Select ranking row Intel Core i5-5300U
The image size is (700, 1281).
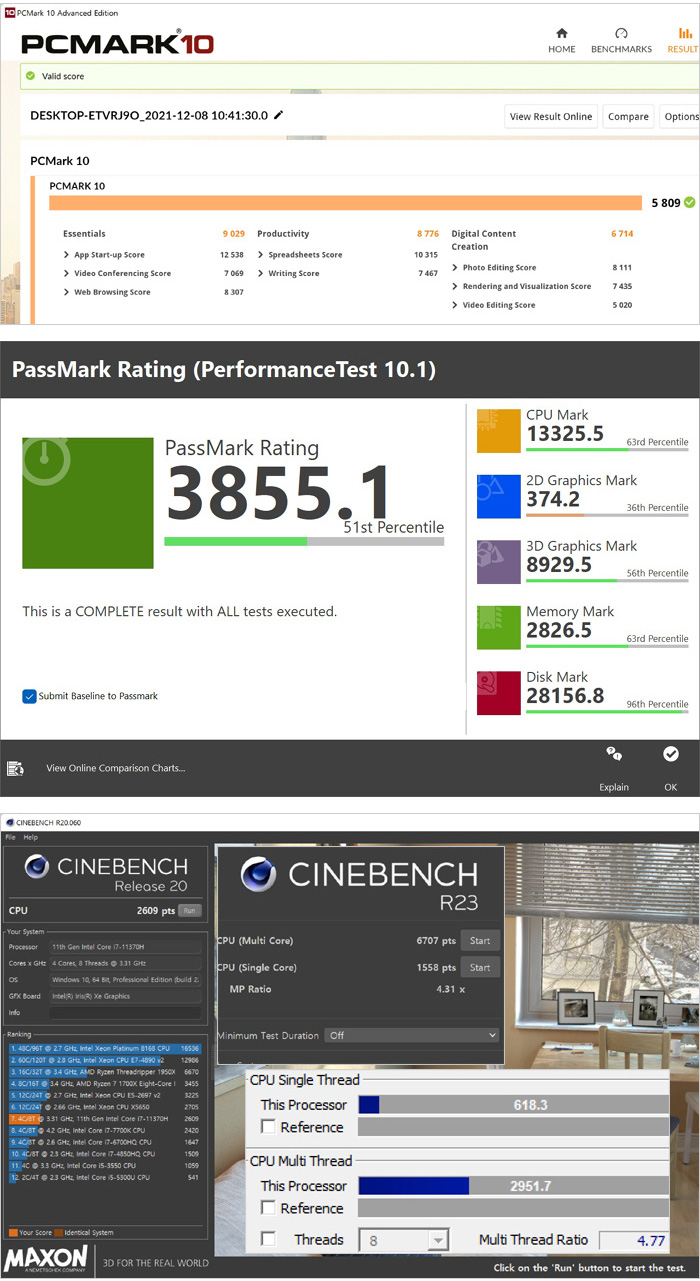105,1177
